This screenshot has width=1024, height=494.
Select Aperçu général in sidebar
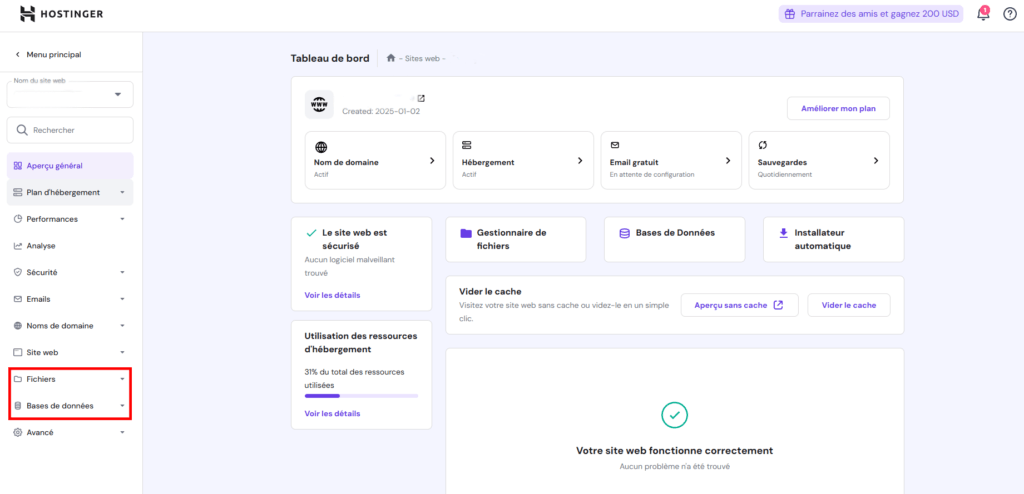70,166
